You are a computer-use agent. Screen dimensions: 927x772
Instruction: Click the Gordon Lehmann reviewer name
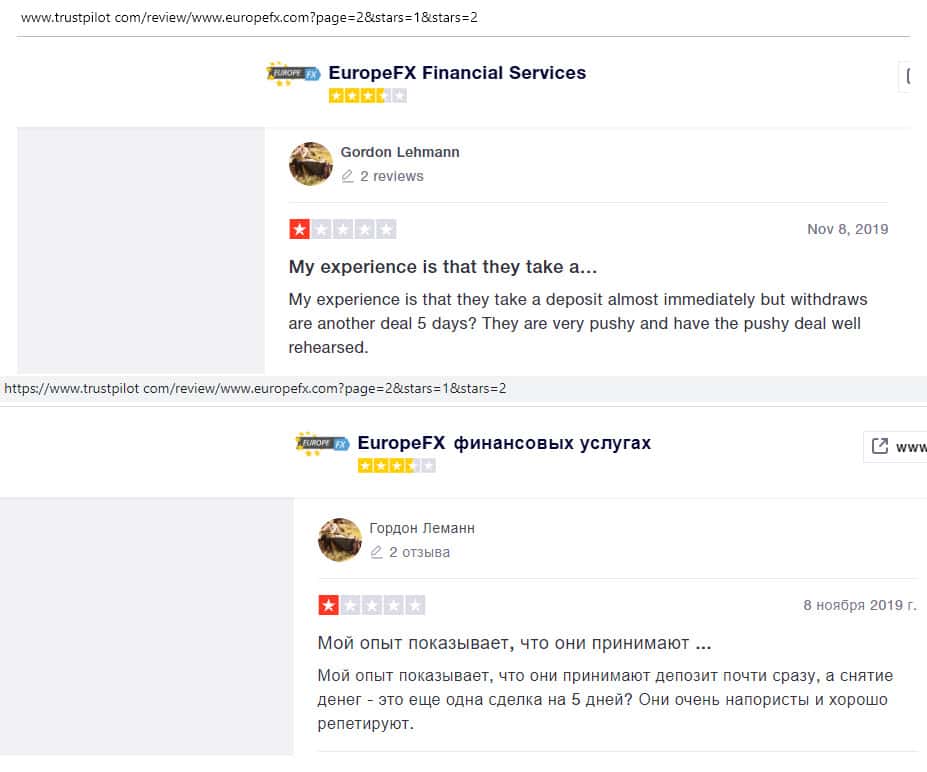click(x=400, y=152)
